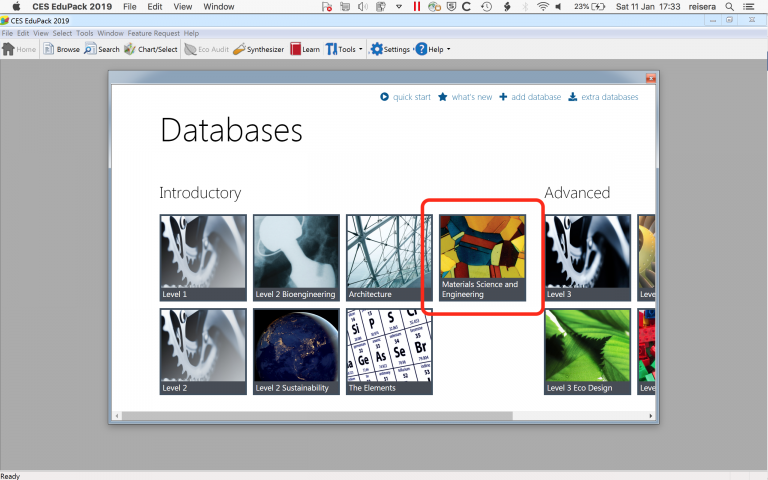Open the Learn book icon

(x=295, y=49)
